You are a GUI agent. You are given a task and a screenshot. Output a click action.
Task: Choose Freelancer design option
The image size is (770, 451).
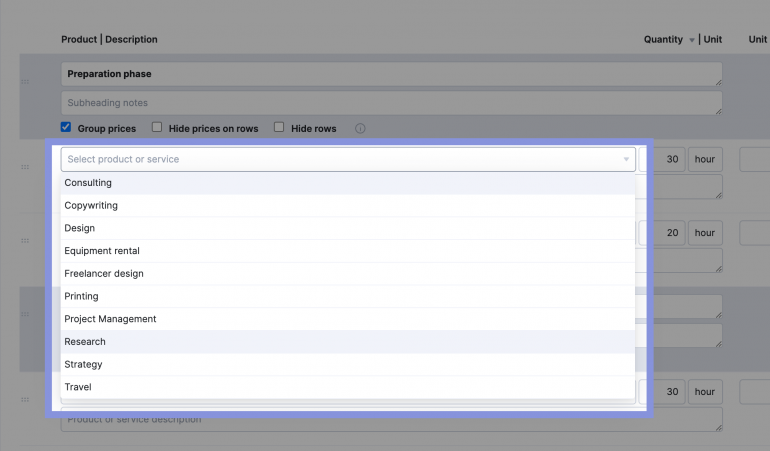click(x=104, y=274)
